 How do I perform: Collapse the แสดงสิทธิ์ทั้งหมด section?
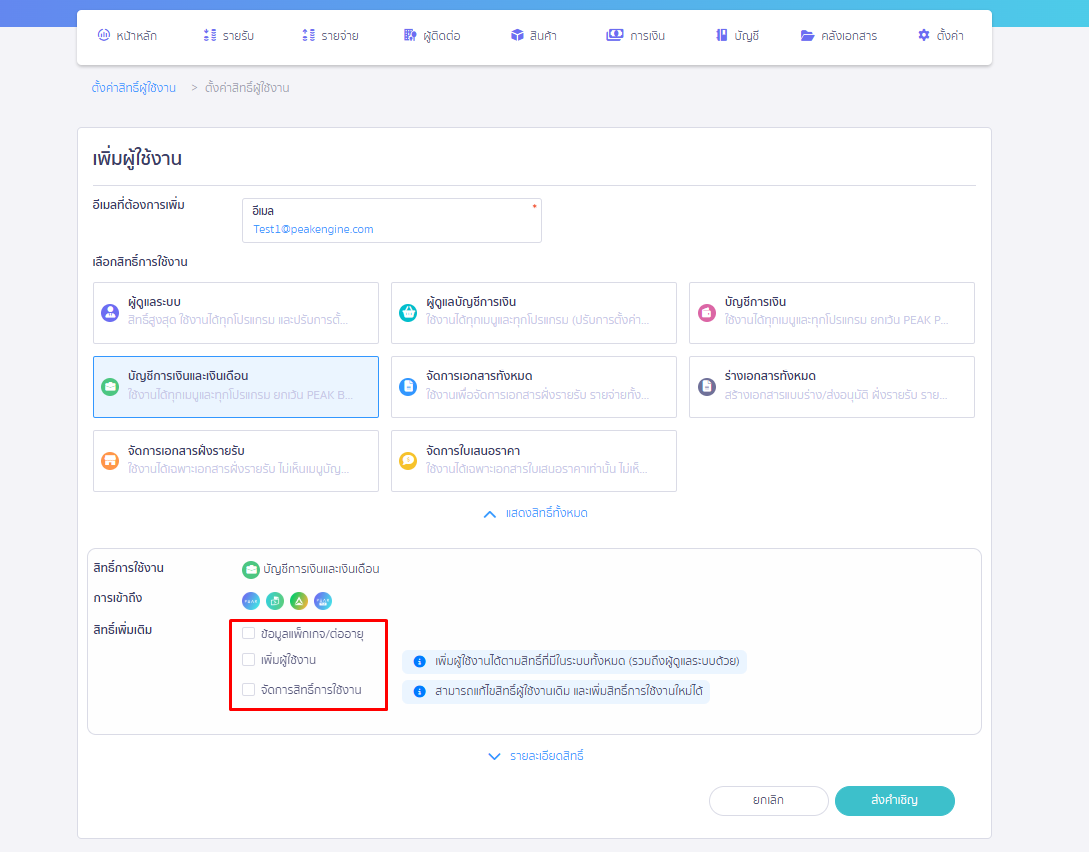(535, 513)
